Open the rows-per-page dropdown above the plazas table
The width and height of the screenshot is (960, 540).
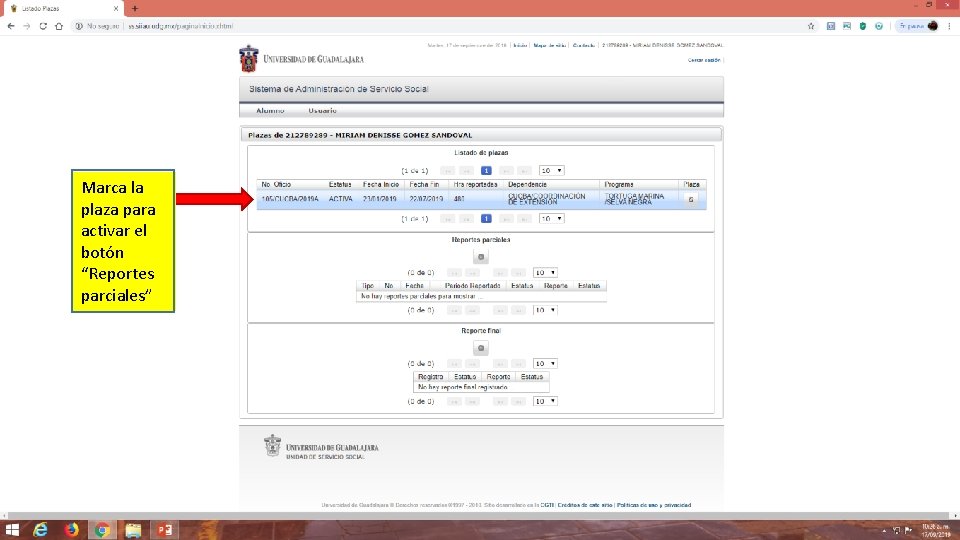(551, 170)
